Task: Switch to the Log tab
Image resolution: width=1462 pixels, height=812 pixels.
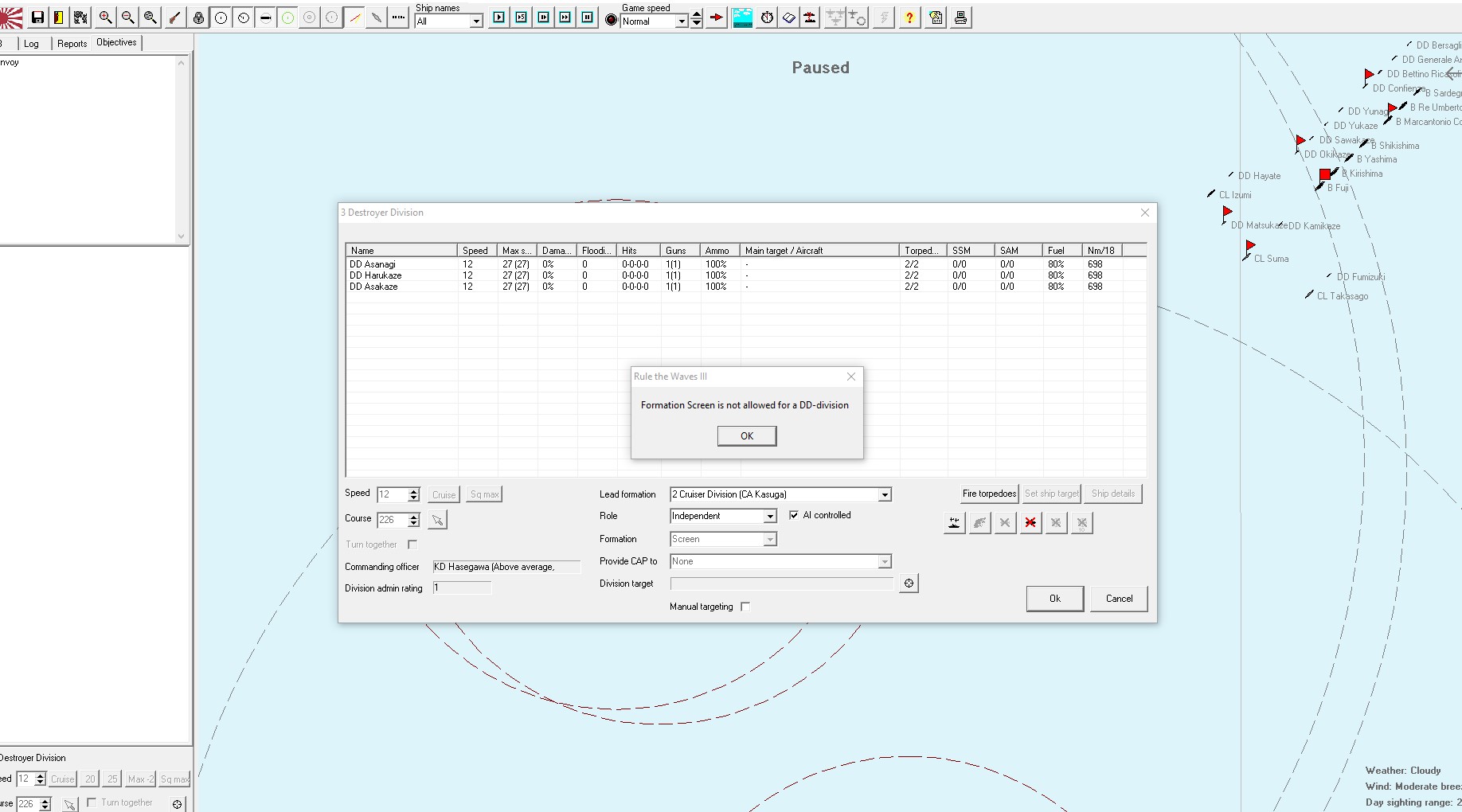Action: click(x=31, y=44)
